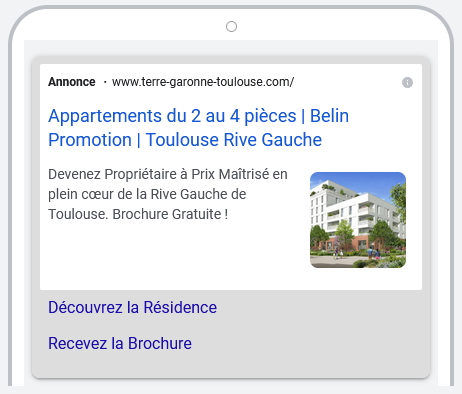Viewport: 462px width, 394px height.
Task: Tap the phone front camera circle
Action: (x=231, y=26)
